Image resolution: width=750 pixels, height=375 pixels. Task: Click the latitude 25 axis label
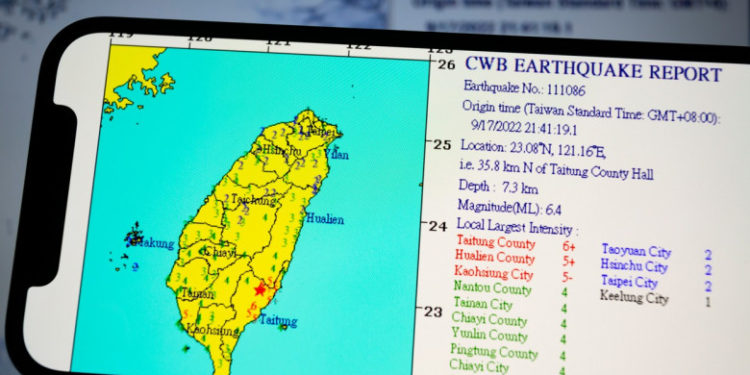pyautogui.click(x=442, y=144)
